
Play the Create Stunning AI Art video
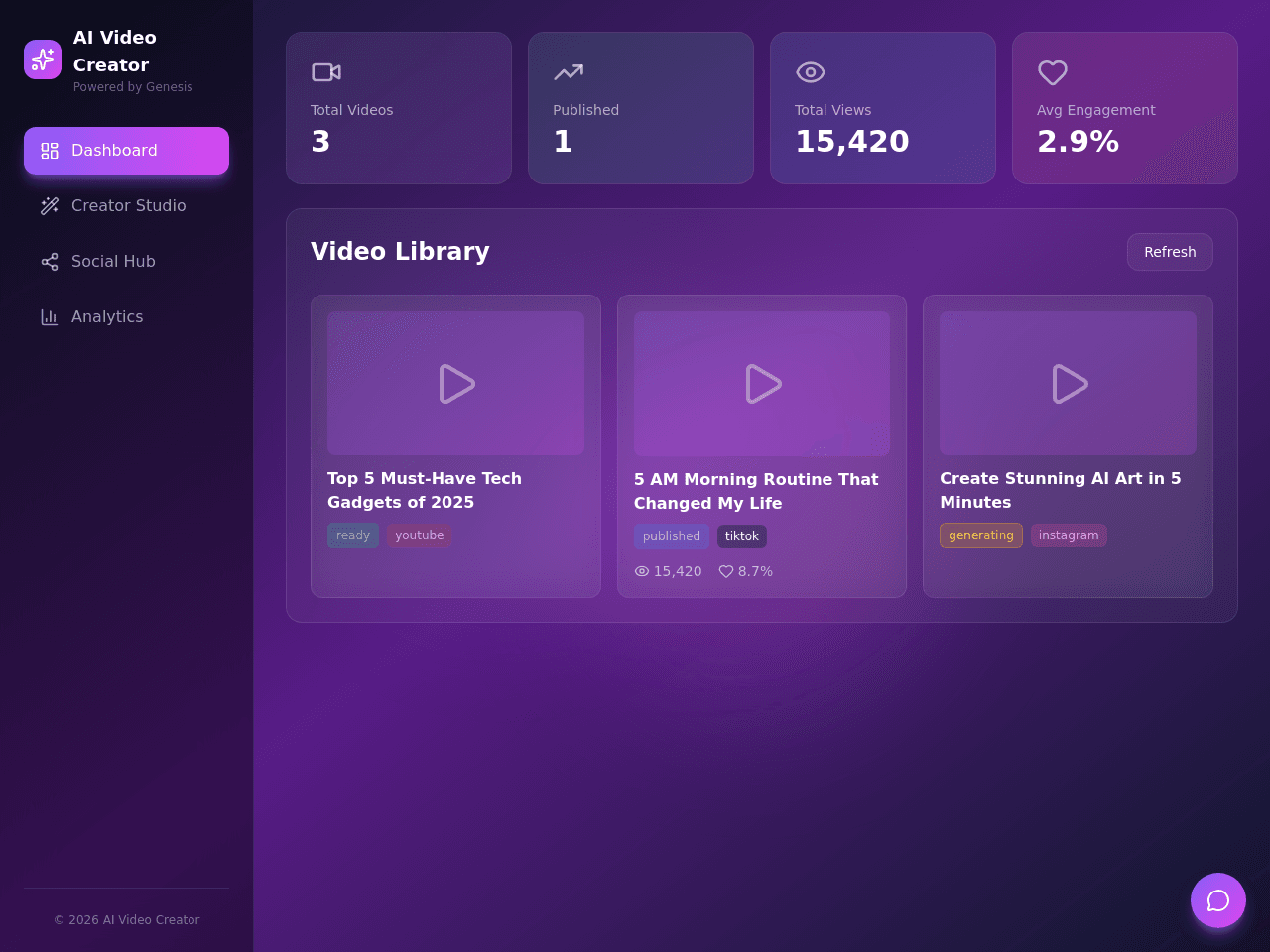point(1069,384)
